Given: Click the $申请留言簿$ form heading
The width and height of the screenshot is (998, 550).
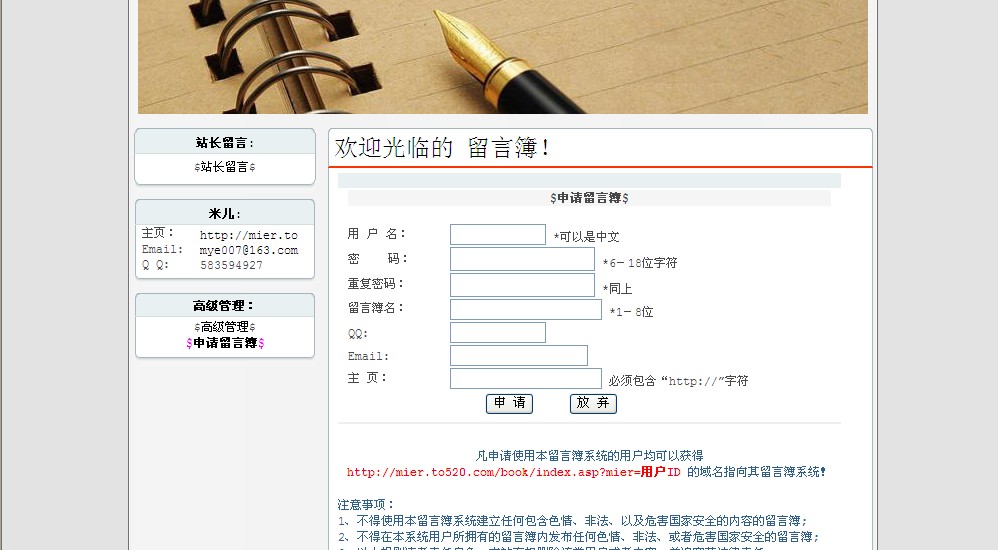Looking at the screenshot, I should tap(589, 198).
